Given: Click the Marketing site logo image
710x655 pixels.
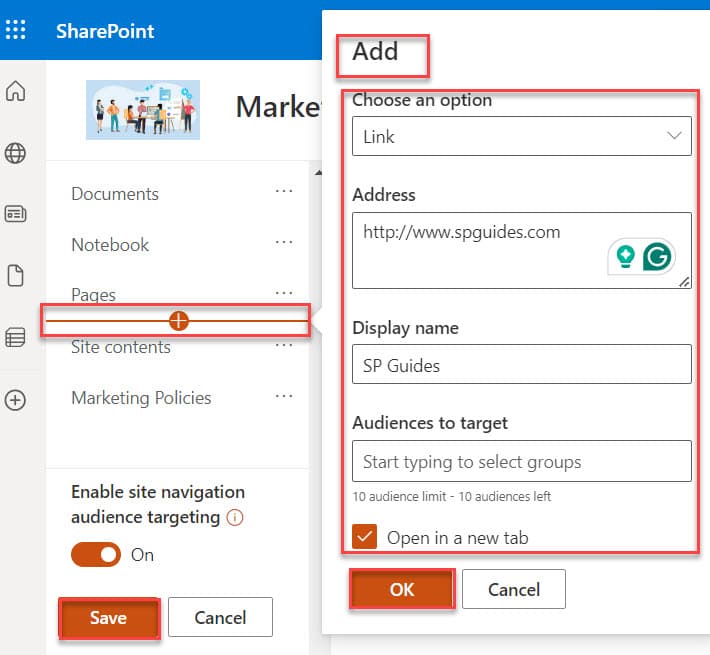Looking at the screenshot, I should coord(143,110).
